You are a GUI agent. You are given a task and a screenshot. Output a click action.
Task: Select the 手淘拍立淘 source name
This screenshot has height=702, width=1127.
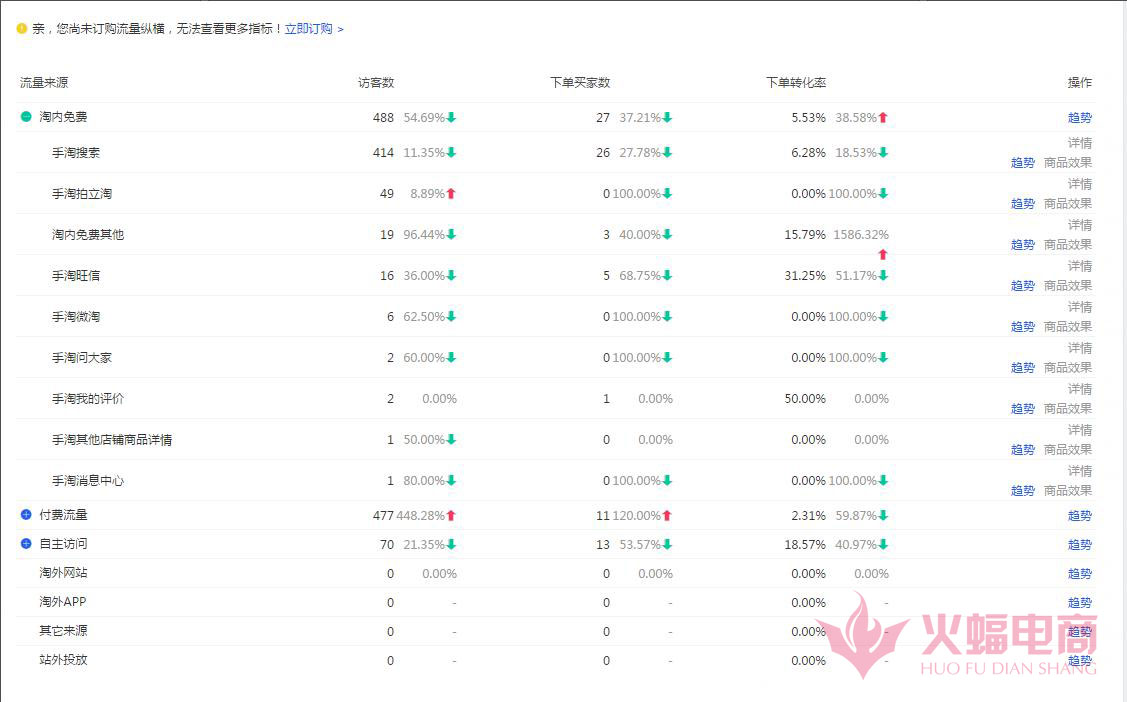click(x=81, y=193)
